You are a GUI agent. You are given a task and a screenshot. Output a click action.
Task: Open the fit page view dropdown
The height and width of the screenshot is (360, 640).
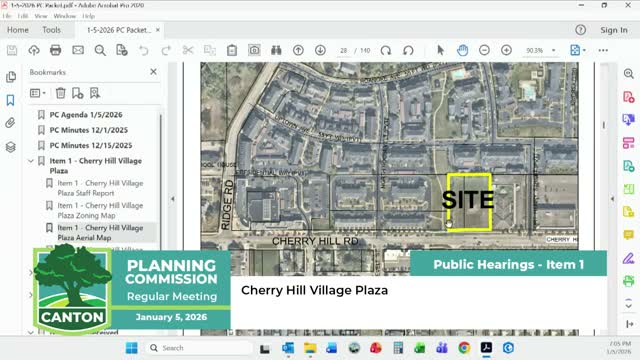click(x=578, y=50)
